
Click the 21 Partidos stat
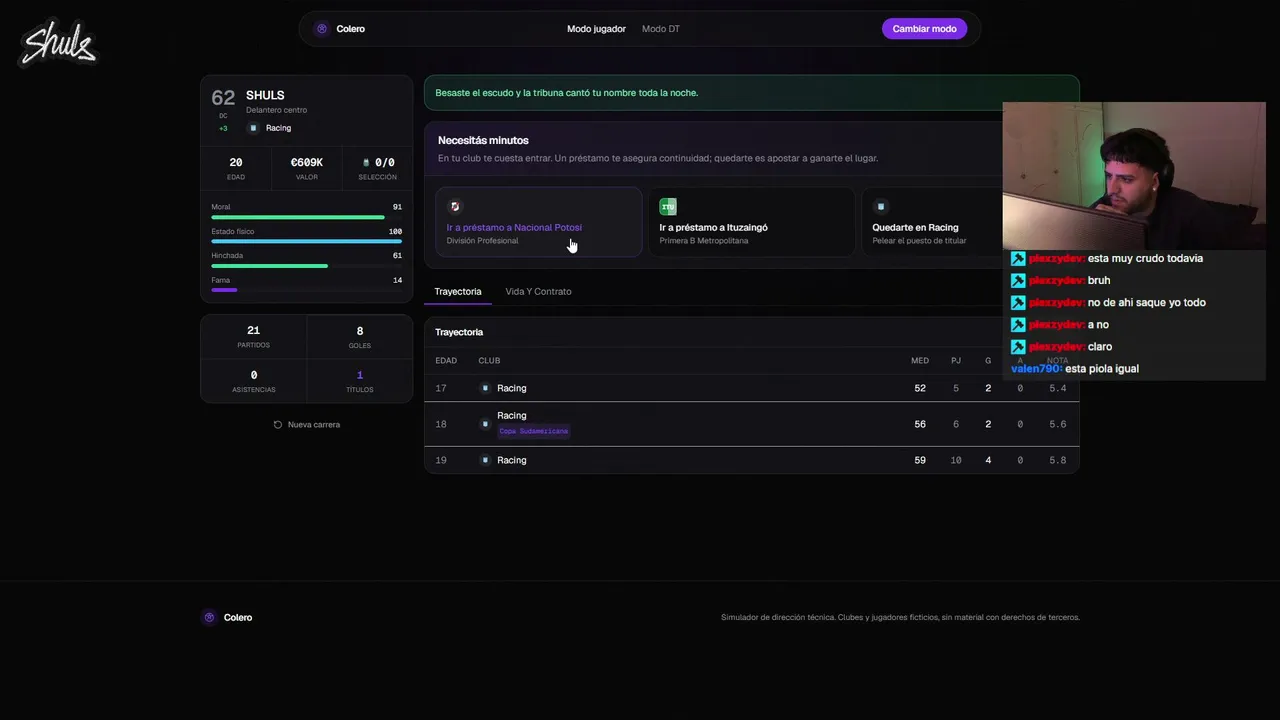point(253,336)
